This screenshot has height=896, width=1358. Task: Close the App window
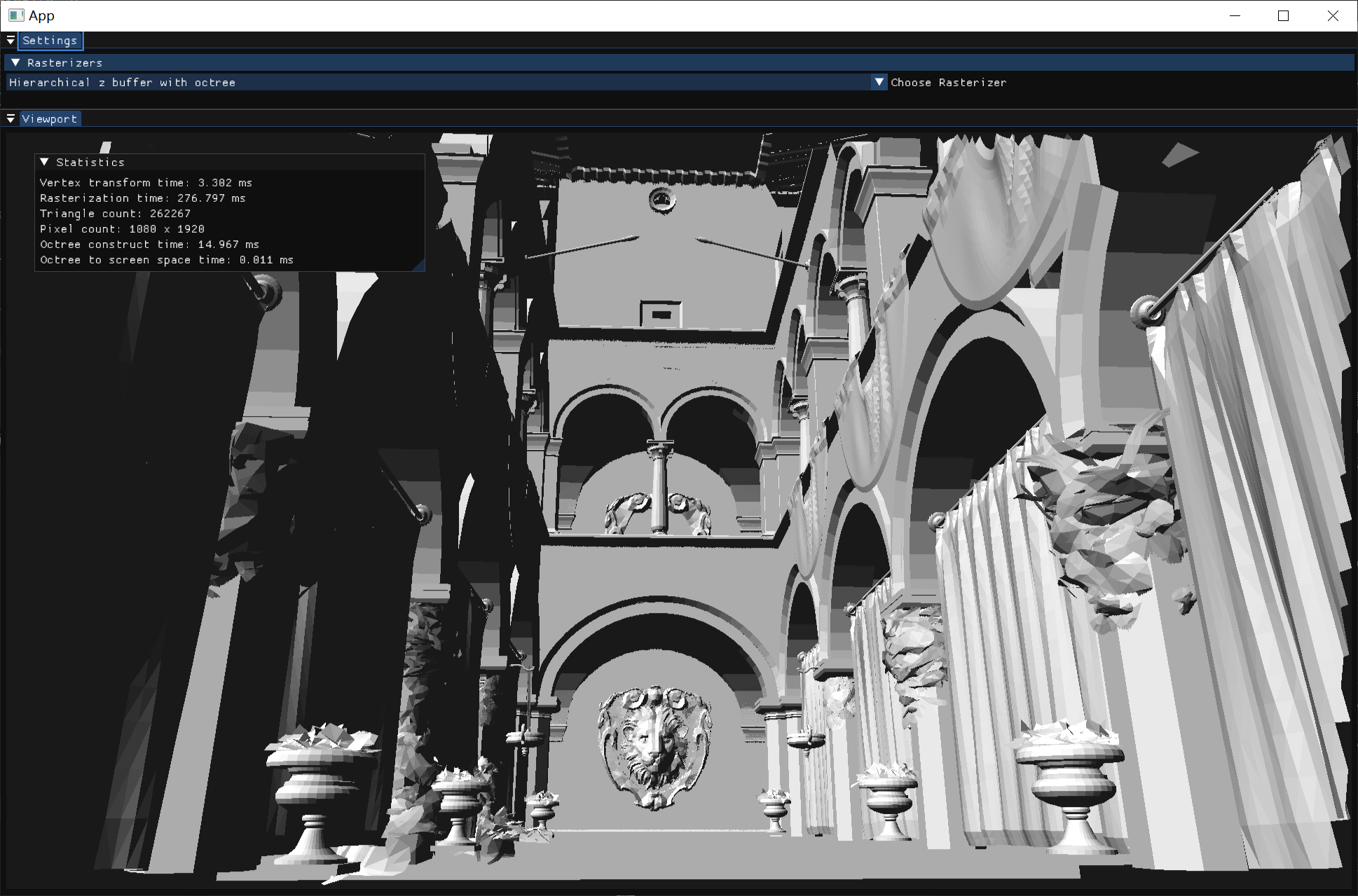tap(1332, 15)
